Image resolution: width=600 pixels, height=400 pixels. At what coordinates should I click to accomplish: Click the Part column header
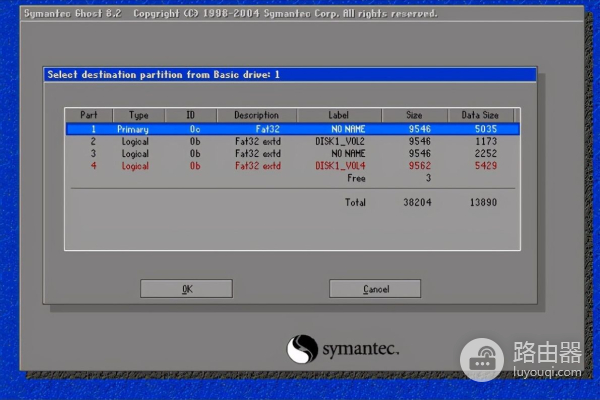[89, 116]
